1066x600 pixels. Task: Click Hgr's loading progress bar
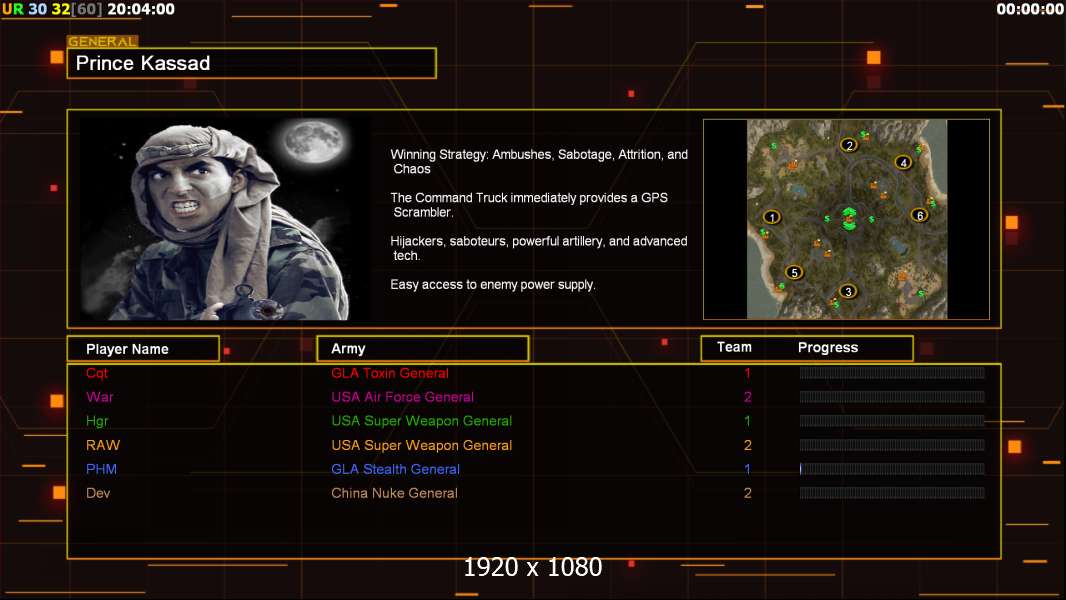[892, 421]
